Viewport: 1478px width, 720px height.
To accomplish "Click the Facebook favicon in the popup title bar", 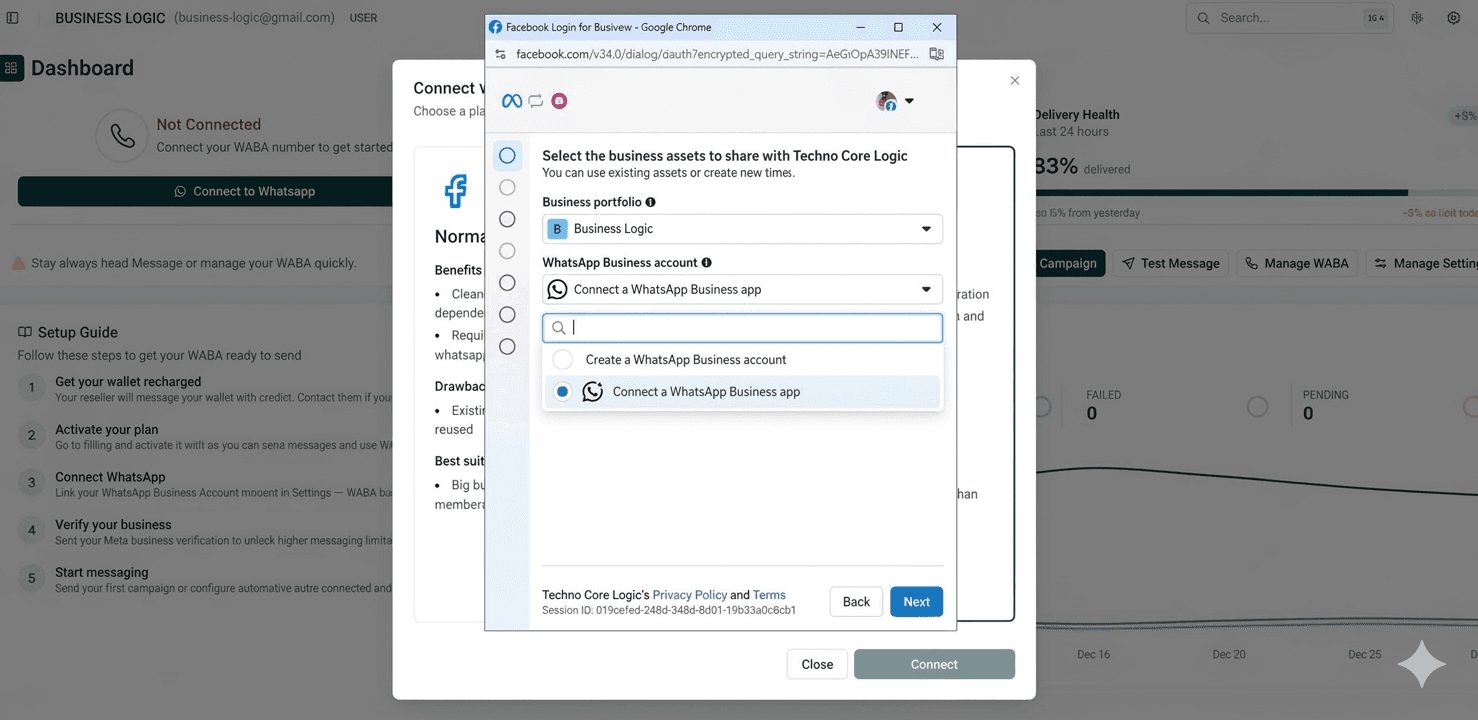I will point(495,27).
